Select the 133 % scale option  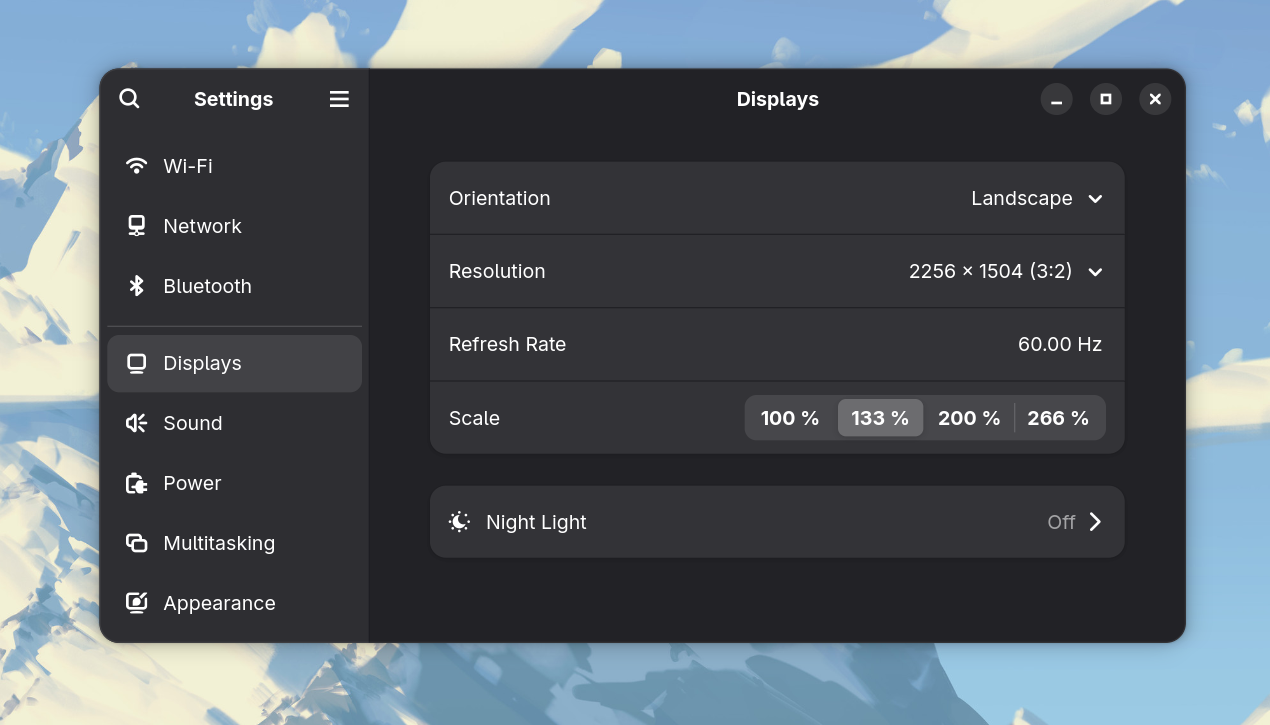[x=880, y=418]
